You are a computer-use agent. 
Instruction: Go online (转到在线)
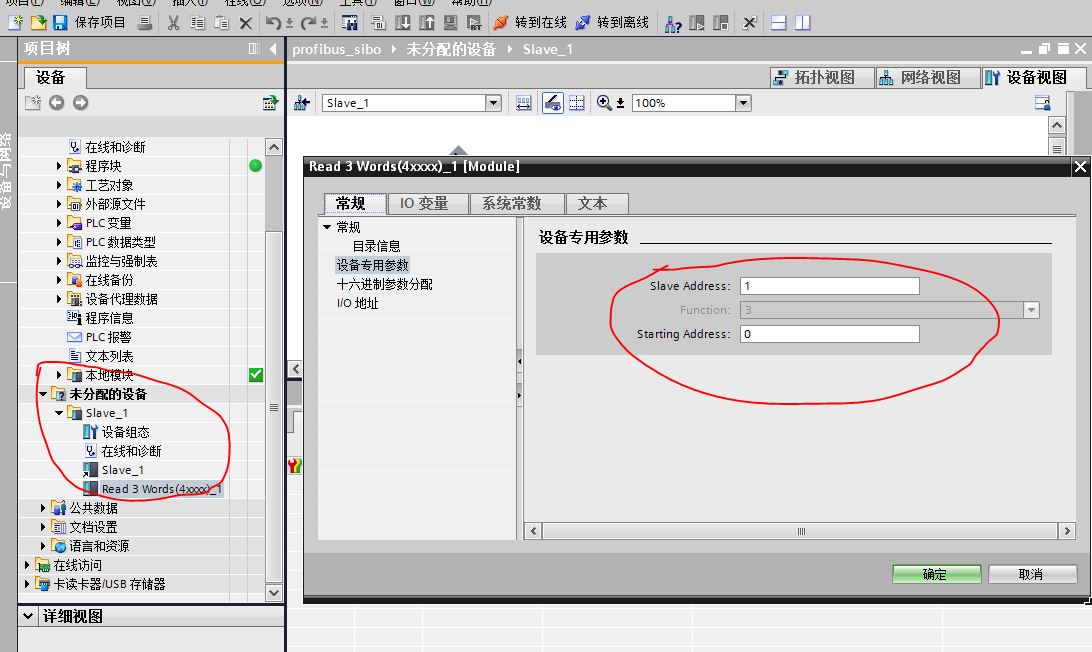pyautogui.click(x=529, y=23)
